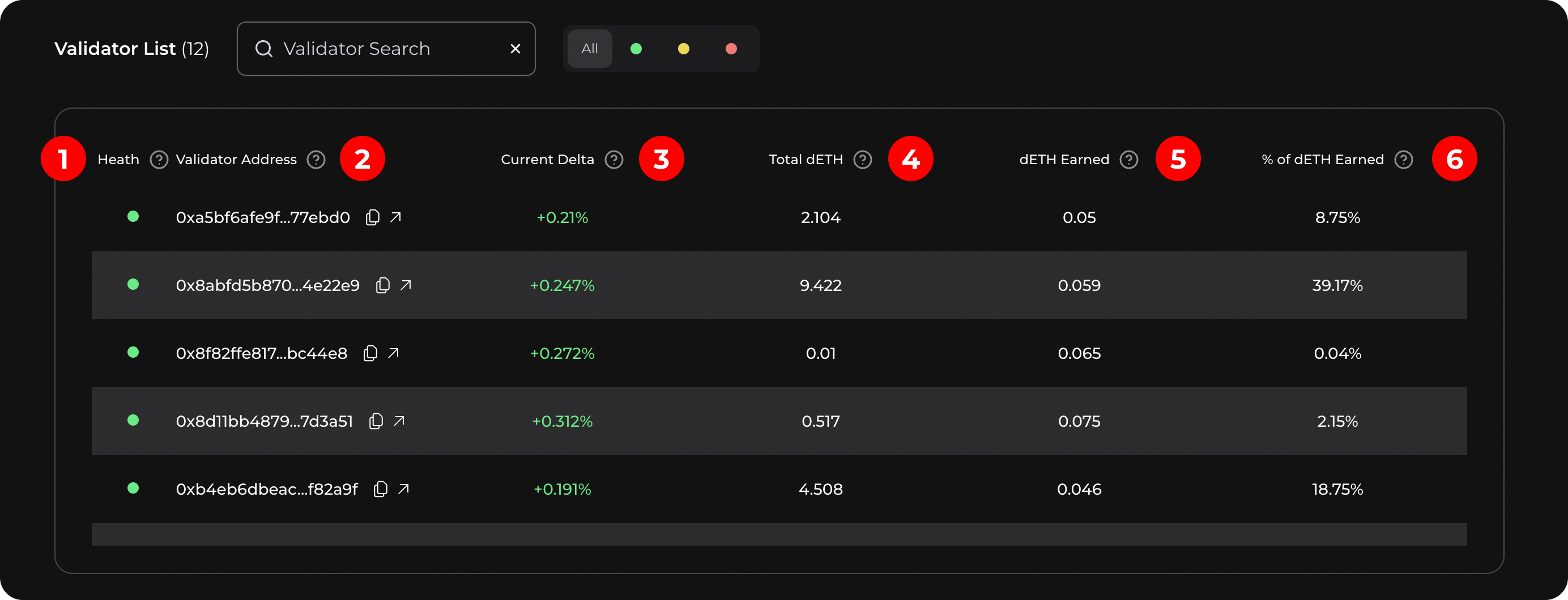Click health dot of 0xa5bf6afe9f...77ebd0 row
The image size is (1568, 600).
(133, 216)
